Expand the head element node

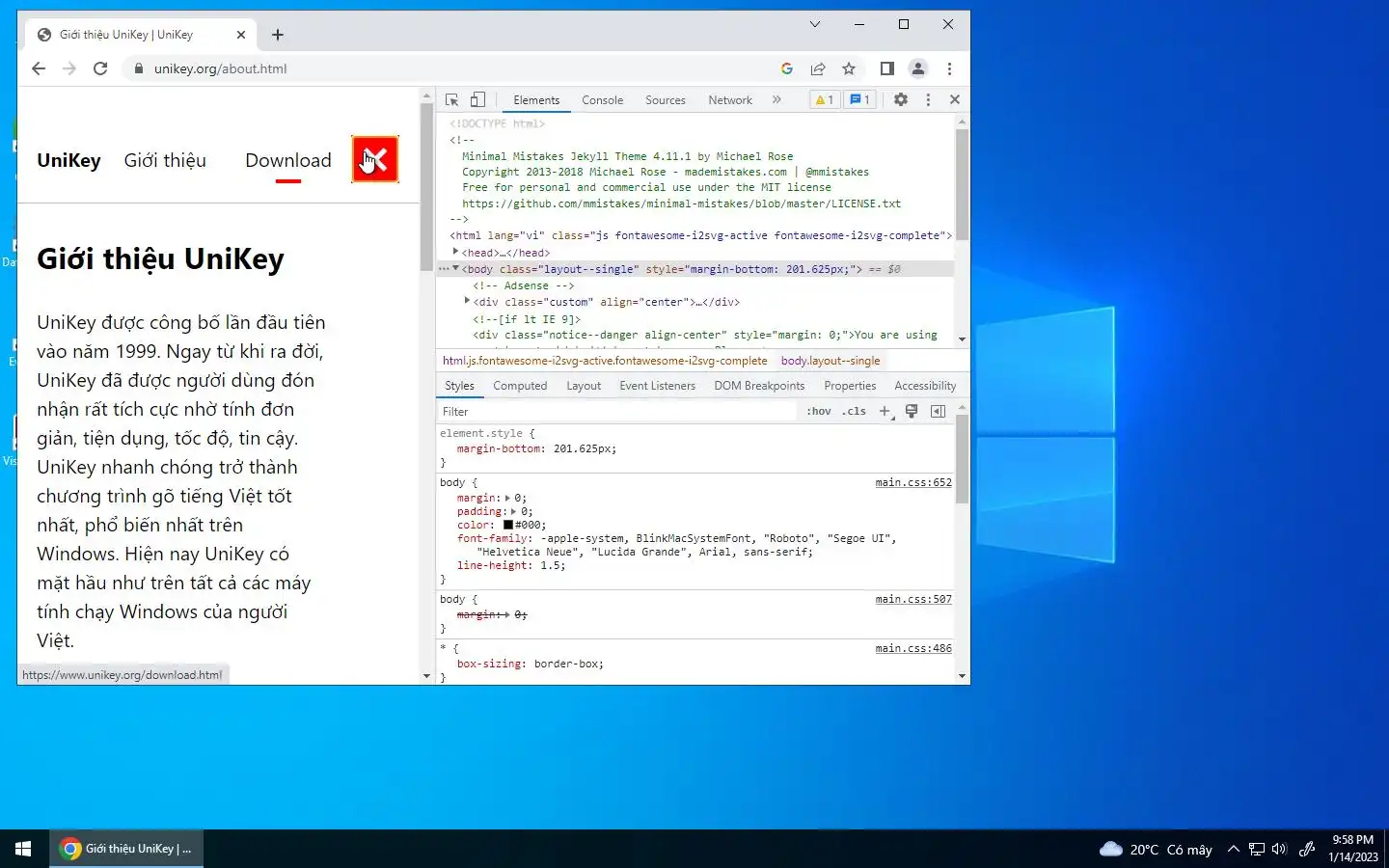455,252
